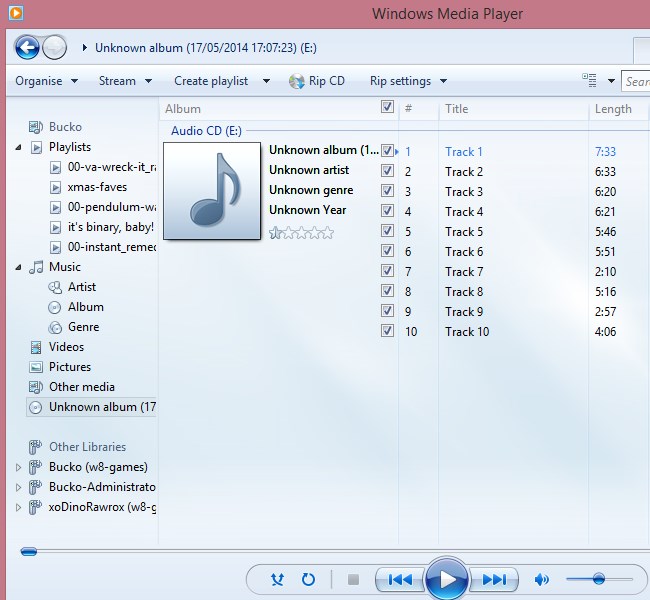This screenshot has height=600, width=650.
Task: Skip to next track button
Action: [x=494, y=579]
